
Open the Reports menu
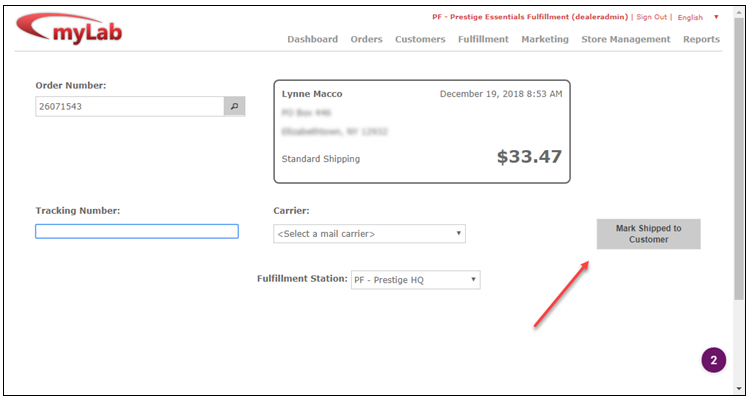click(701, 39)
